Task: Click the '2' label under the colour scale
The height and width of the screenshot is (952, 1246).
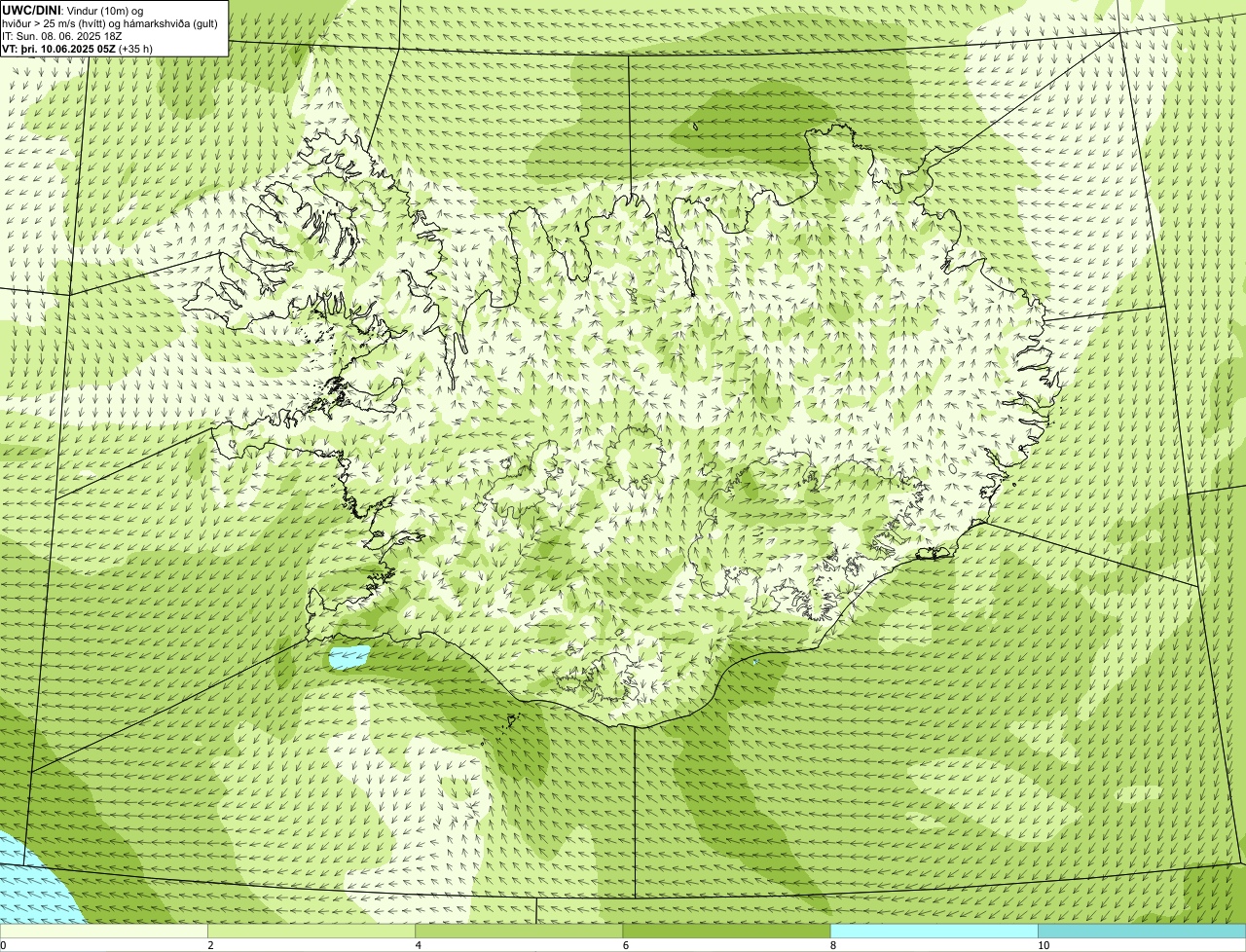Action: coord(210,945)
